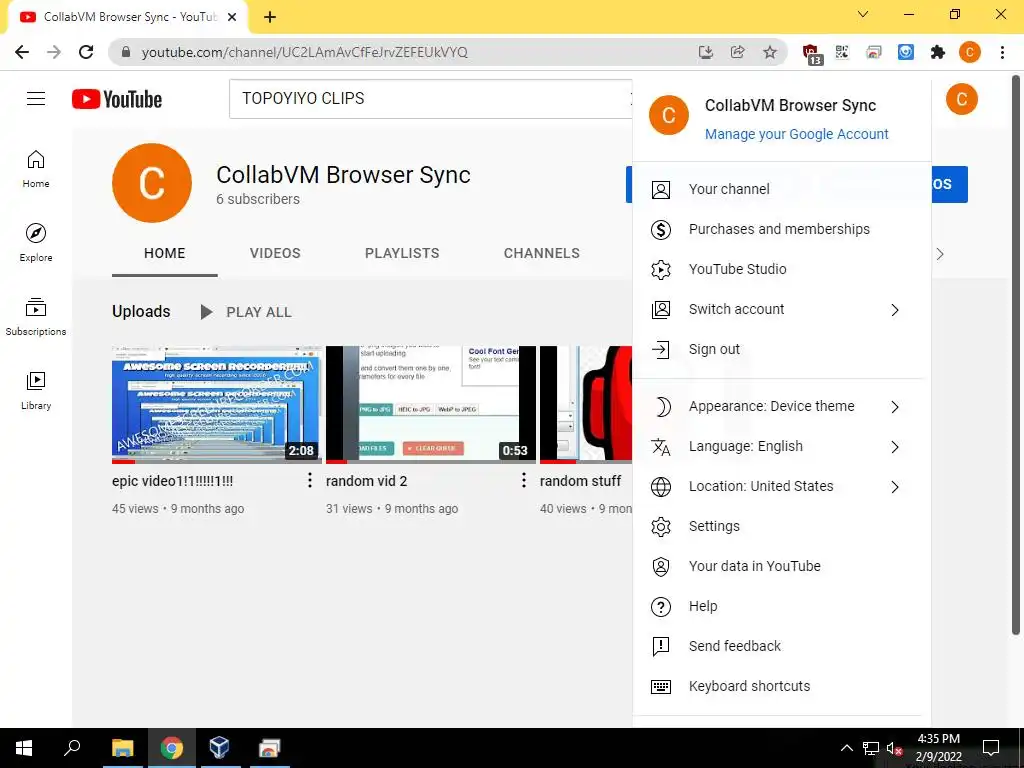Open Your data in YouTube
Image resolution: width=1024 pixels, height=768 pixels.
(777, 566)
